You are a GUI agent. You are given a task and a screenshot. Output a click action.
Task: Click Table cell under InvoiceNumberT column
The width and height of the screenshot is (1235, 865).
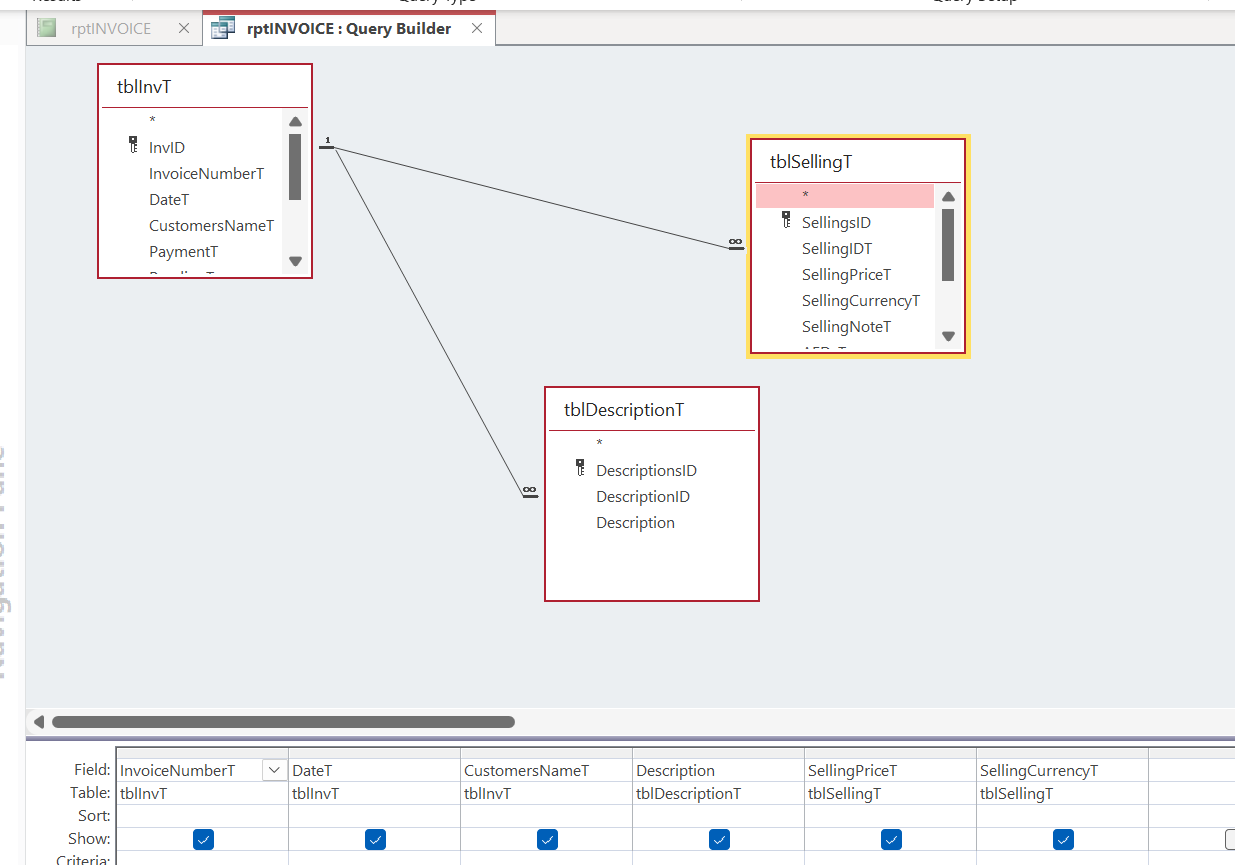[x=202, y=793]
